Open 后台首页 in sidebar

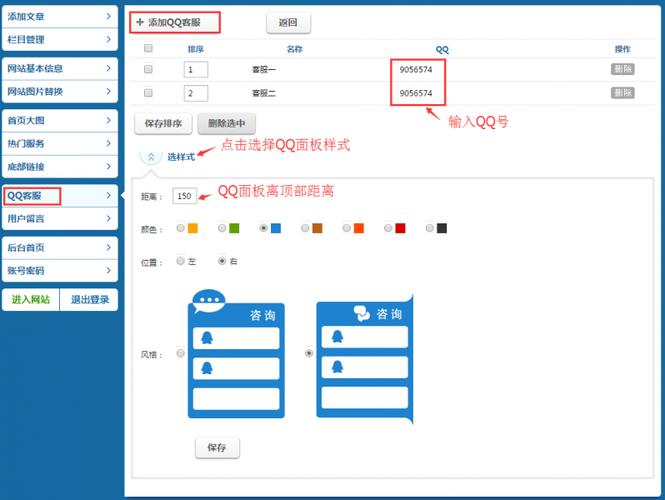click(x=60, y=248)
